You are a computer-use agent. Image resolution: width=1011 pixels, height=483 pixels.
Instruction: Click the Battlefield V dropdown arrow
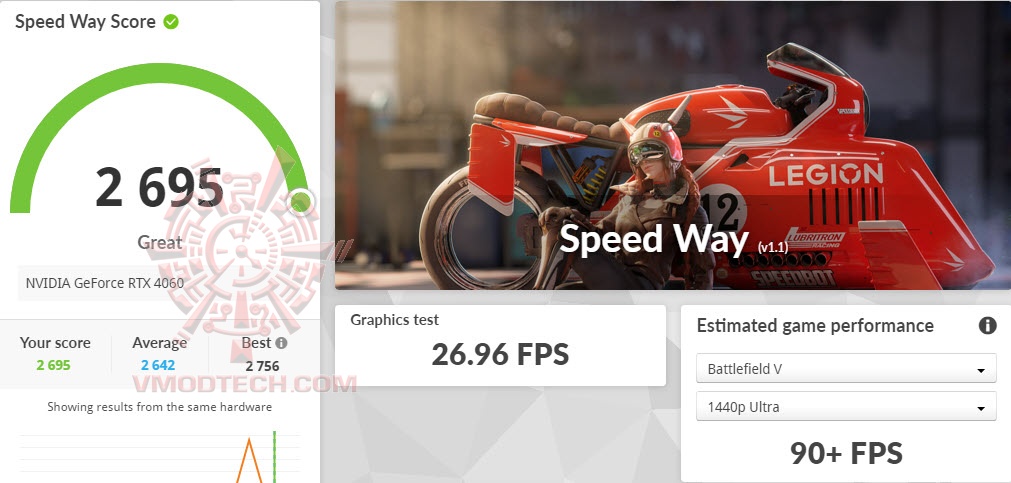point(981,371)
